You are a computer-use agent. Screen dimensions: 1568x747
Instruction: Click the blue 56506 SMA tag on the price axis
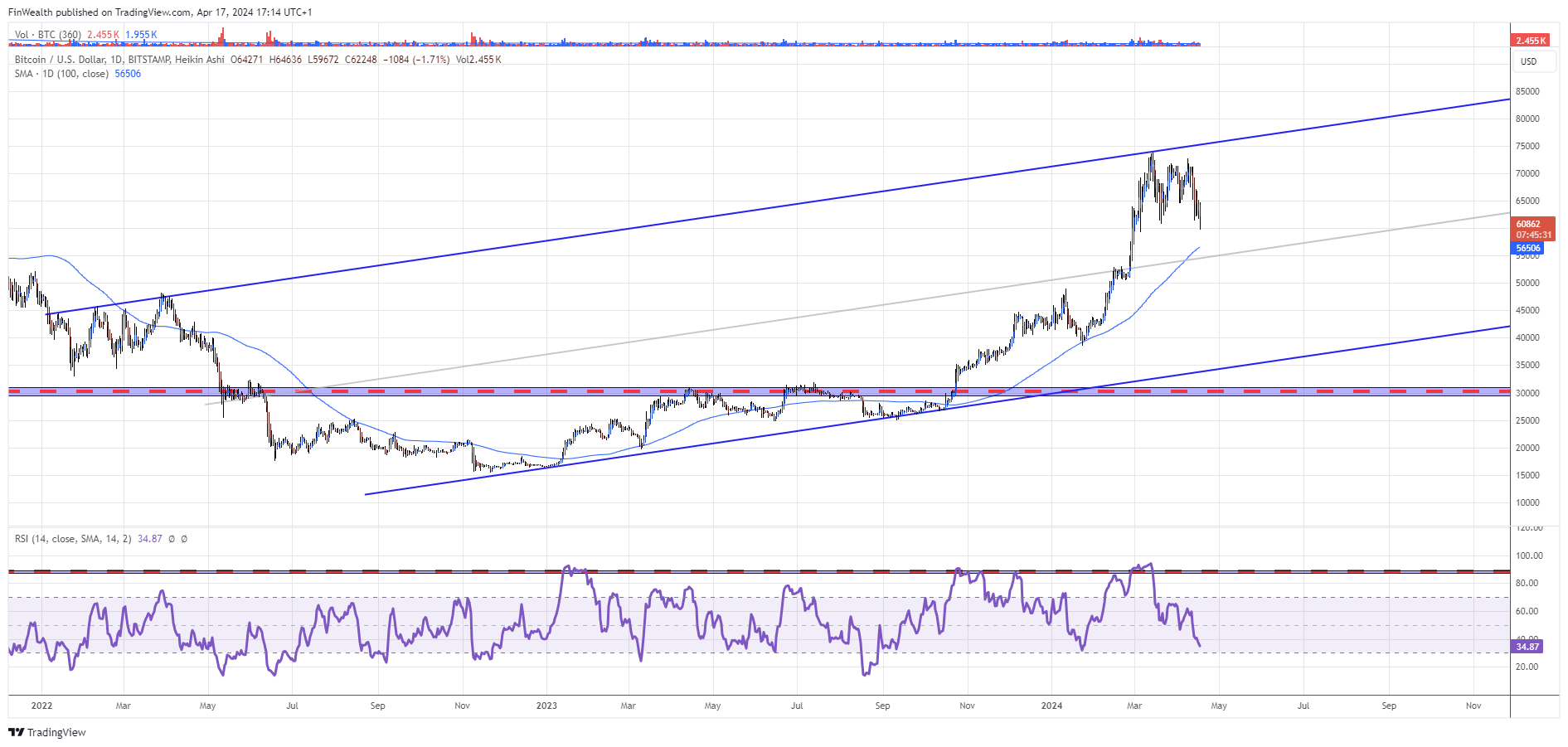(1527, 248)
